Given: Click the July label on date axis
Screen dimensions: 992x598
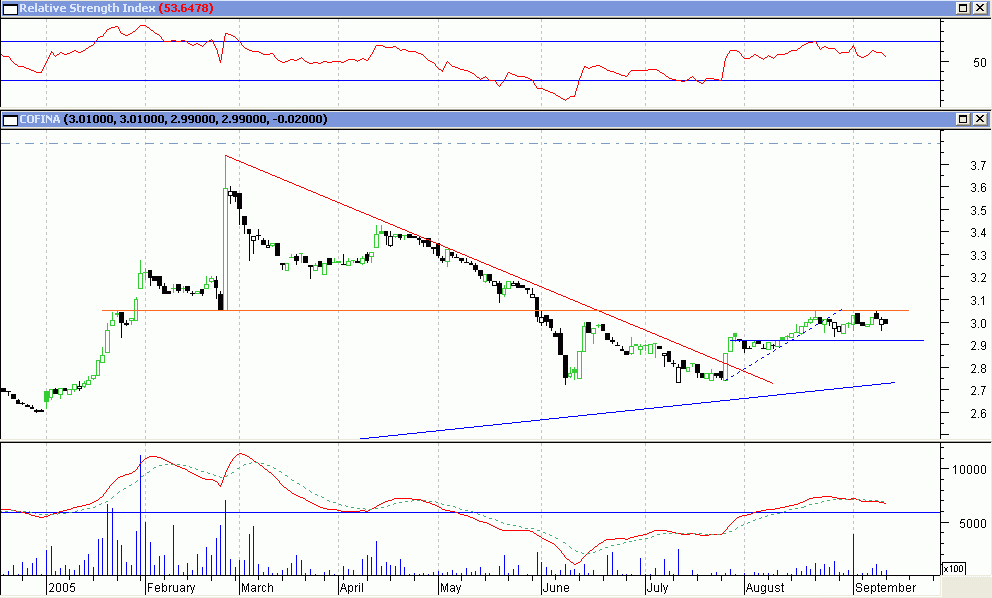Looking at the screenshot, I should point(658,588).
